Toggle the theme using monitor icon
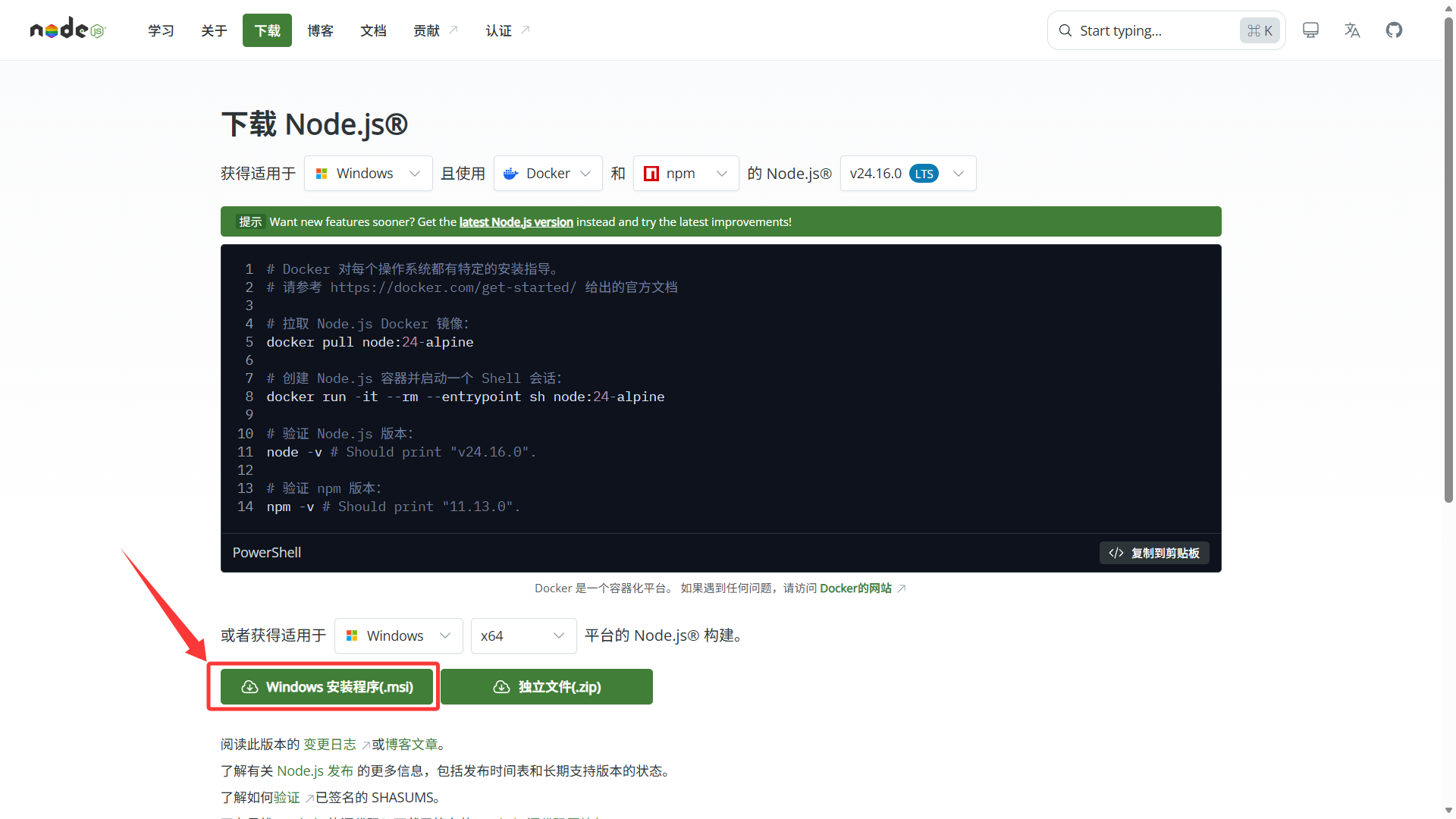1456x819 pixels. tap(1310, 30)
